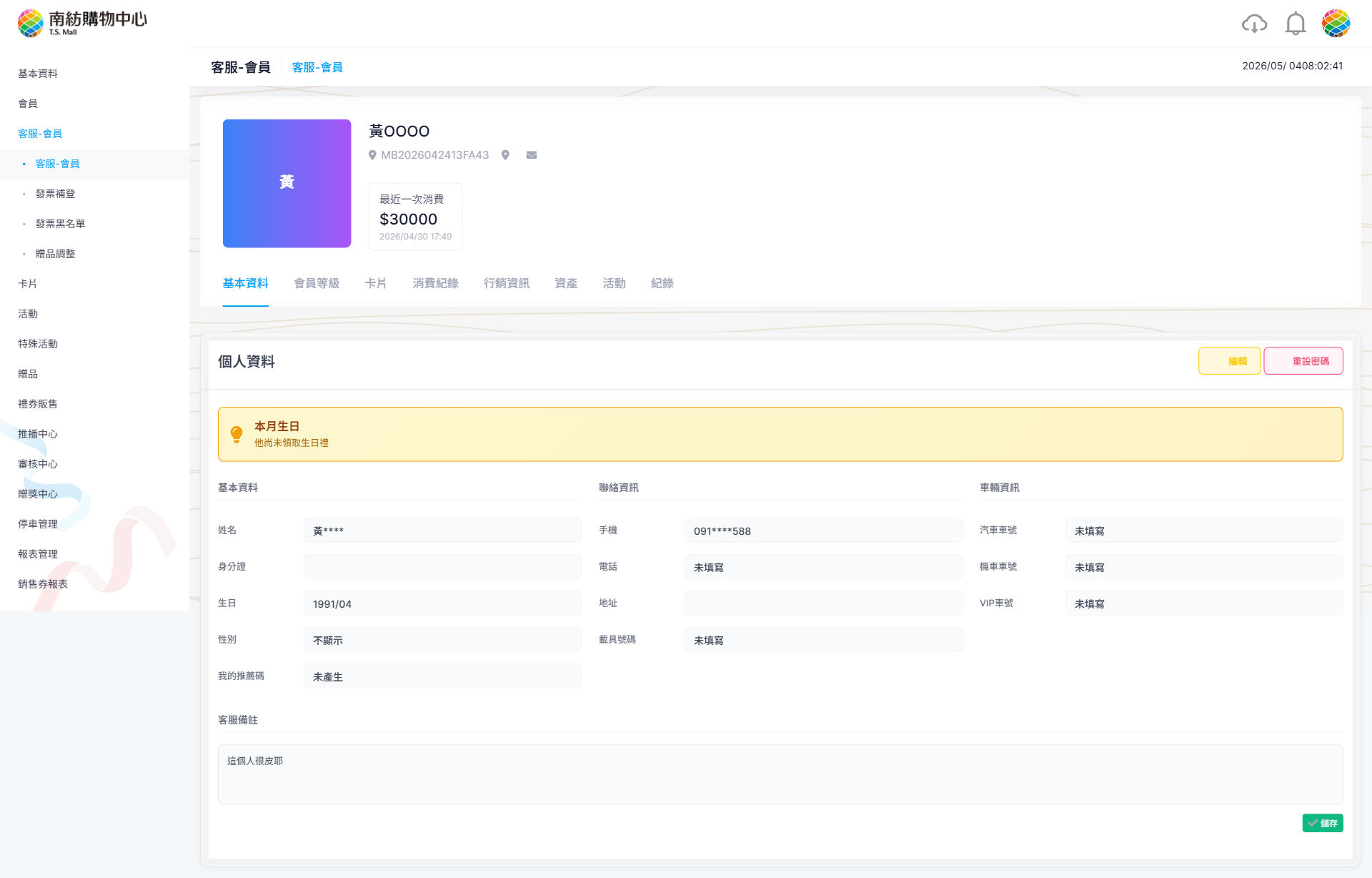Open the user avatar menu
Viewport: 1372px width, 878px height.
click(x=1336, y=24)
